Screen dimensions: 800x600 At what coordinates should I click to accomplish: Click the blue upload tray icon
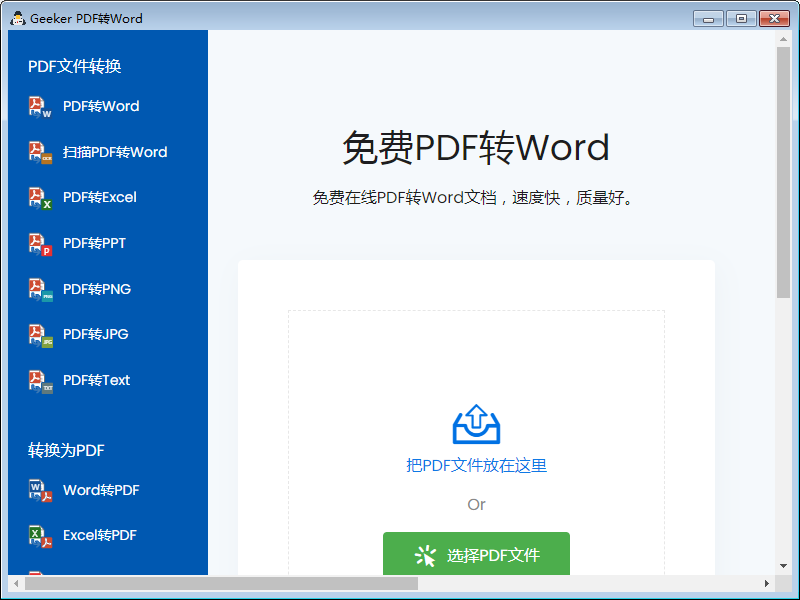click(476, 424)
